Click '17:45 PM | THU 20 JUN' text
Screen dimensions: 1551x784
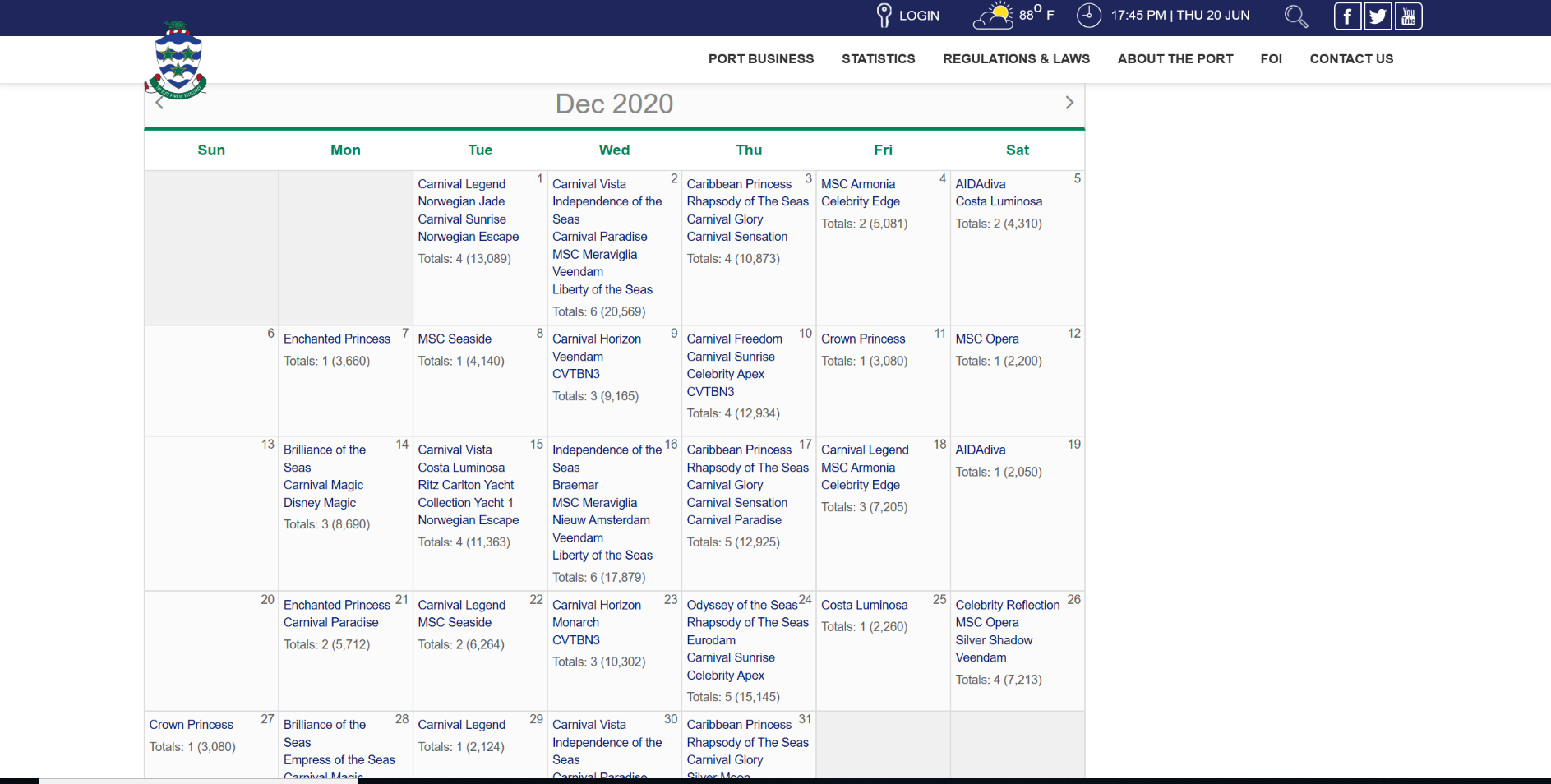point(1180,16)
